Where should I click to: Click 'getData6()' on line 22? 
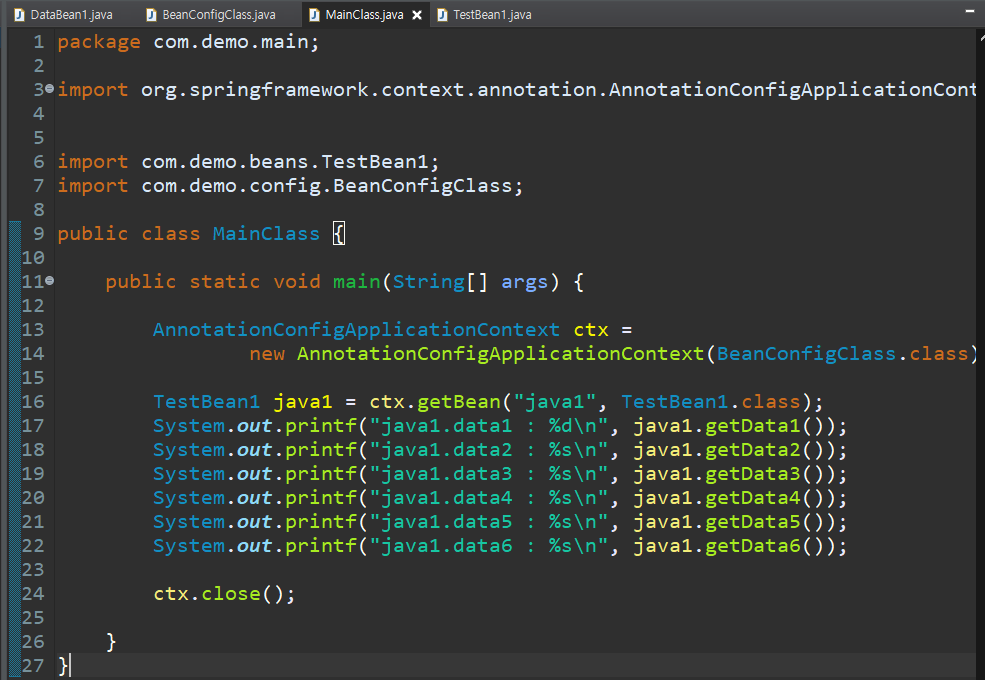coord(765,546)
